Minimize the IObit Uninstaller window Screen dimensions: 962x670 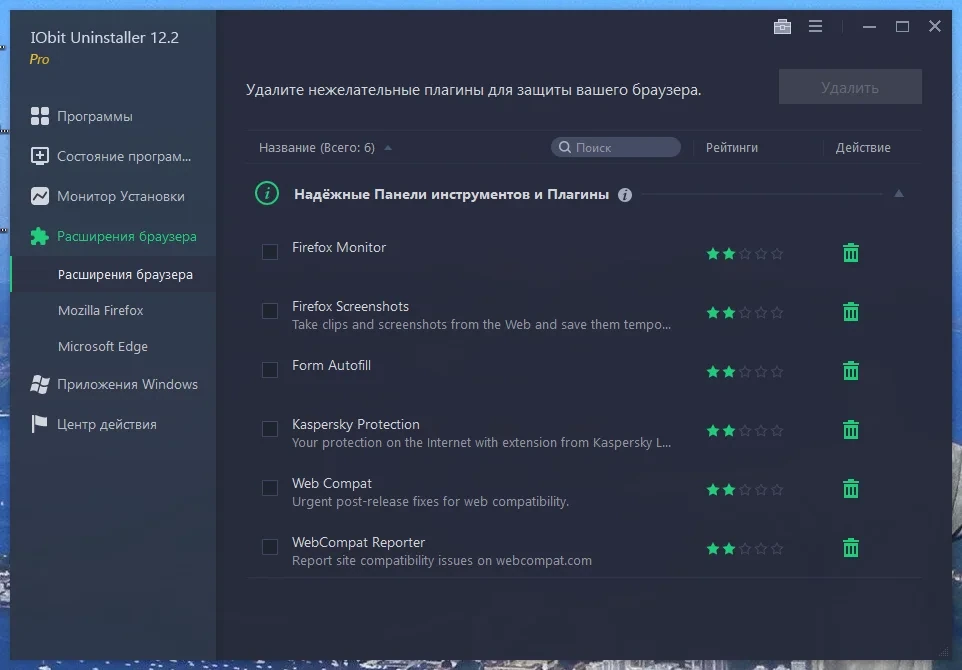pyautogui.click(x=869, y=26)
